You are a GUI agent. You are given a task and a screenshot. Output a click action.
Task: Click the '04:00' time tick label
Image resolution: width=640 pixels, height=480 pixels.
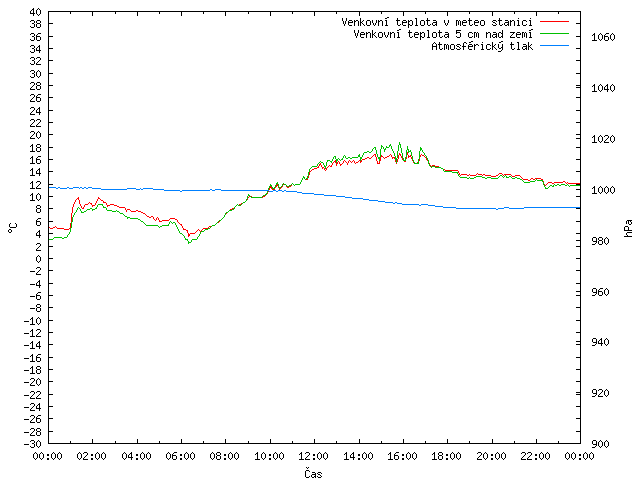(x=136, y=456)
